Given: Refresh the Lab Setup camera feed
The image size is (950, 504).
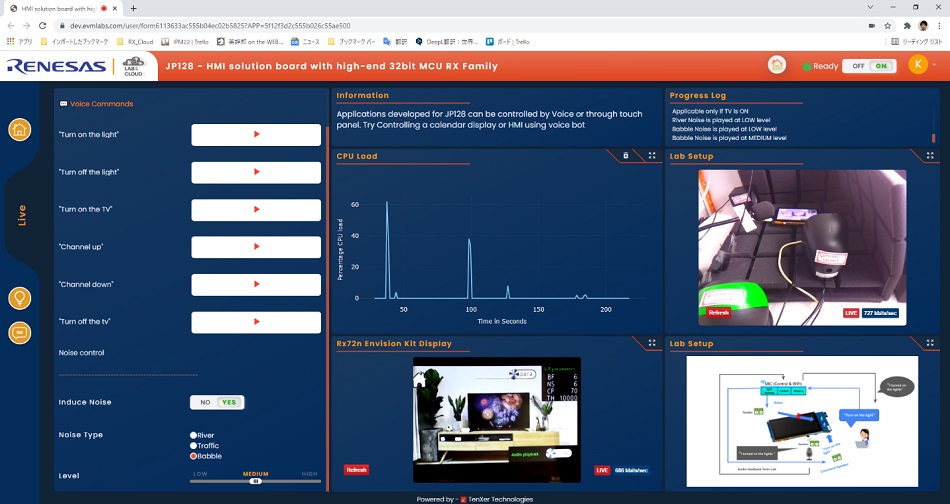Looking at the screenshot, I should (x=718, y=313).
